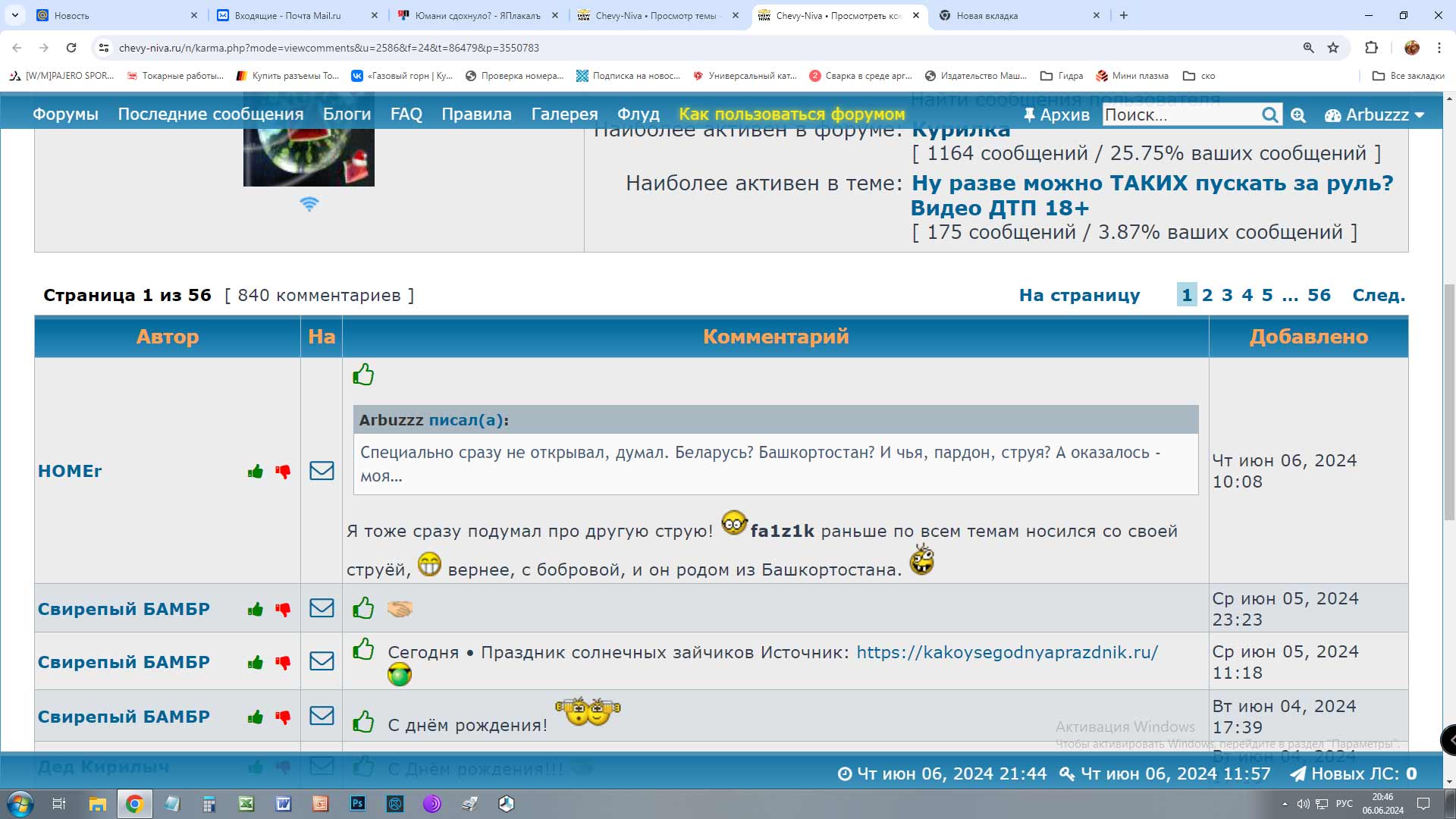The width and height of the screenshot is (1456, 819).
Task: Open the Chrome extensions puzzle icon
Action: click(x=1371, y=48)
